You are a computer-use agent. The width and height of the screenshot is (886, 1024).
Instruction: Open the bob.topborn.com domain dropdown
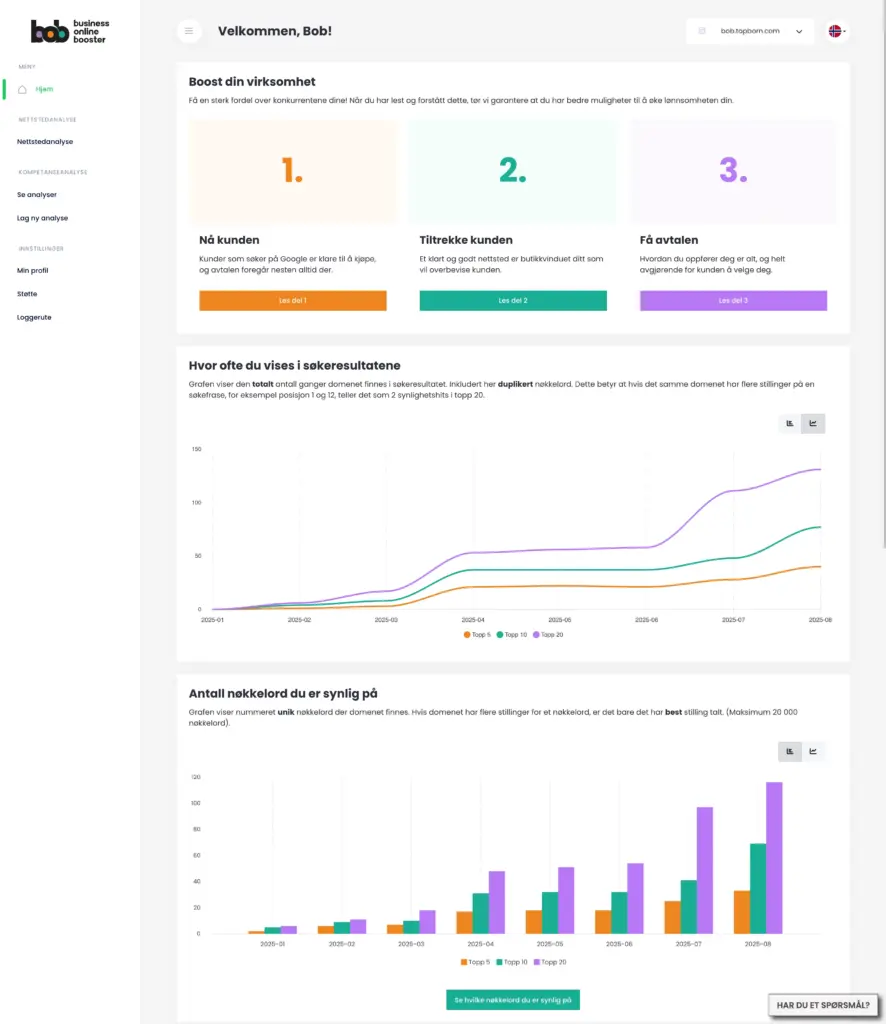click(x=750, y=31)
